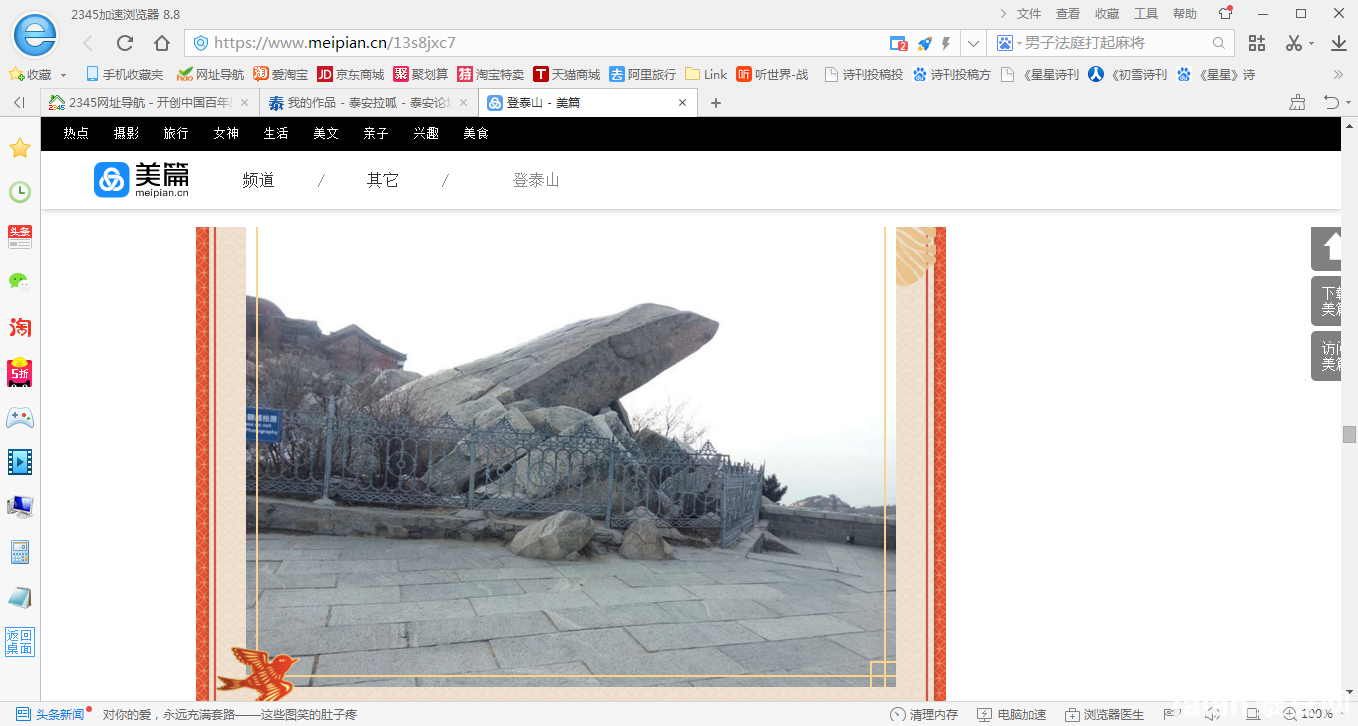The image size is (1358, 726).
Task: Open the downloads arrow icon
Action: (x=1339, y=43)
